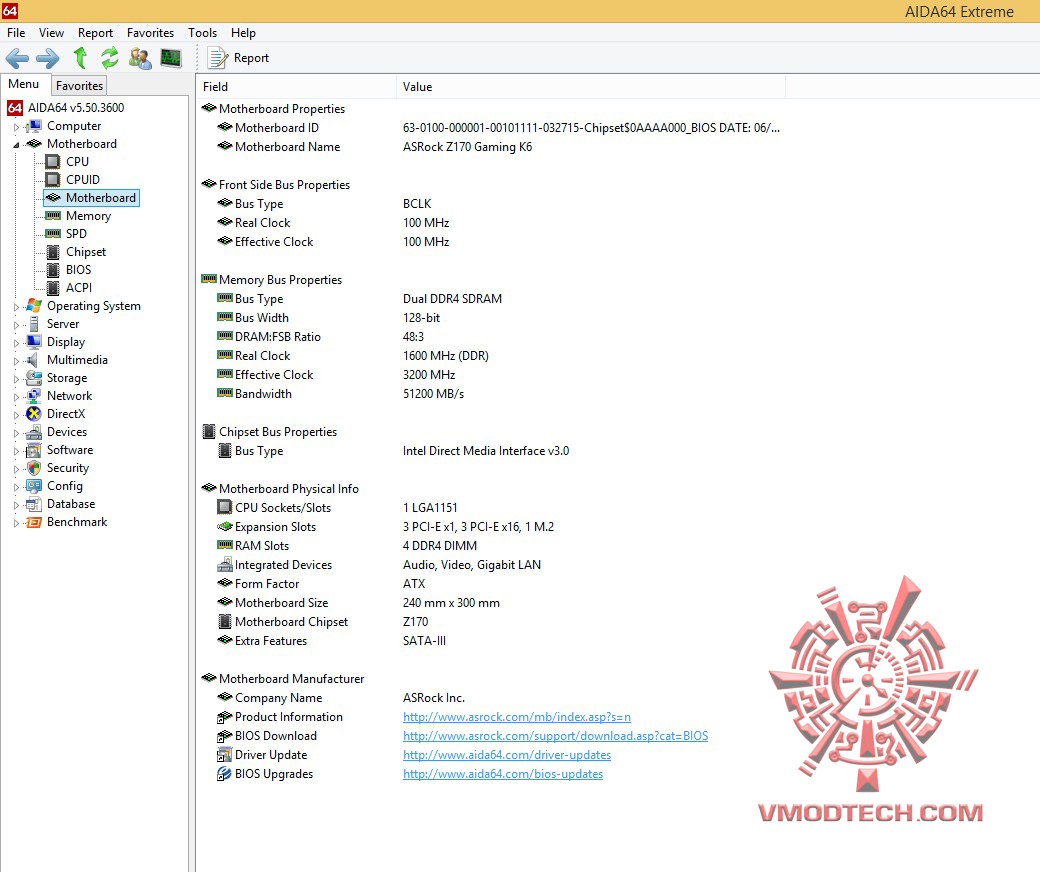Image resolution: width=1040 pixels, height=872 pixels.
Task: Open the View menu
Action: 51,32
